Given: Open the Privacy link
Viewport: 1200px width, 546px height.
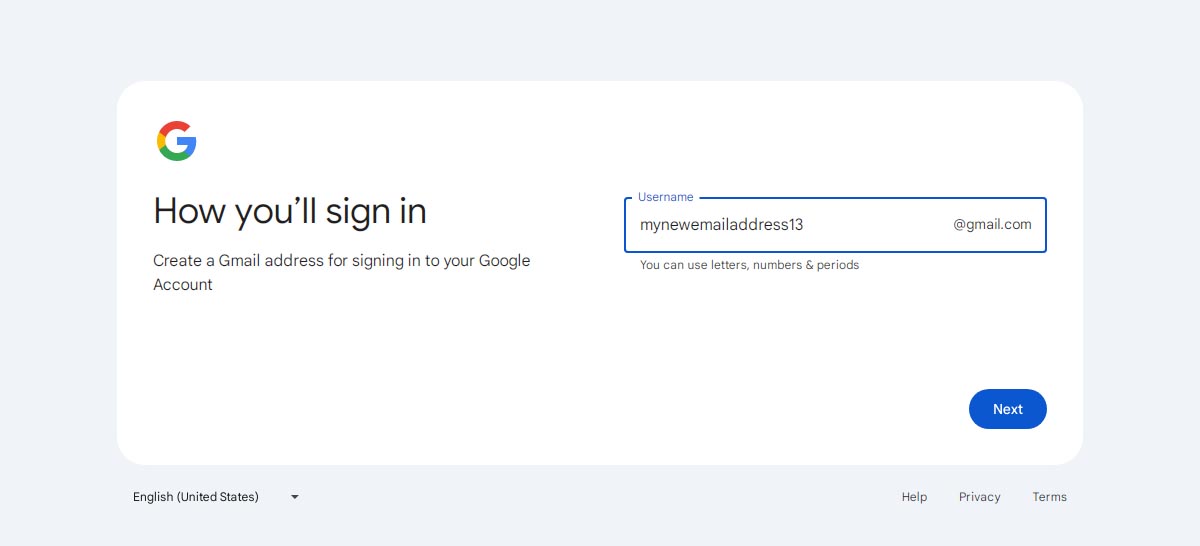Looking at the screenshot, I should click(x=980, y=497).
